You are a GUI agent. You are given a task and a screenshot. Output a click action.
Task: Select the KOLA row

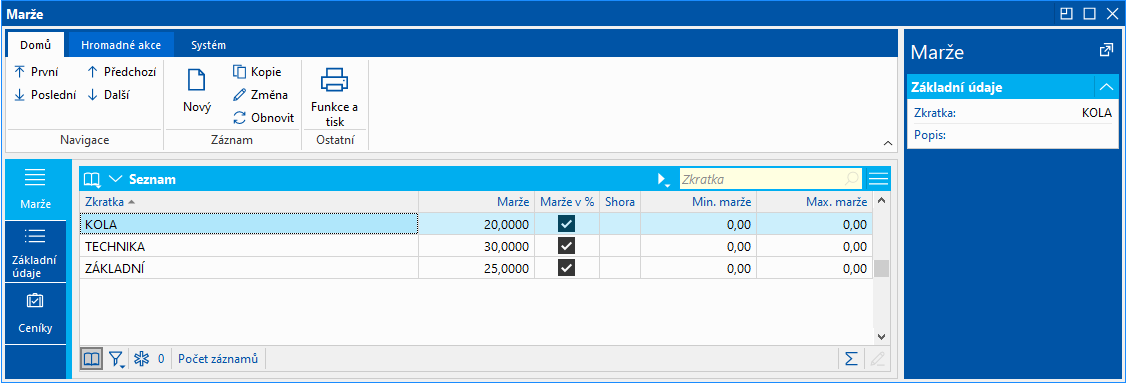point(475,224)
